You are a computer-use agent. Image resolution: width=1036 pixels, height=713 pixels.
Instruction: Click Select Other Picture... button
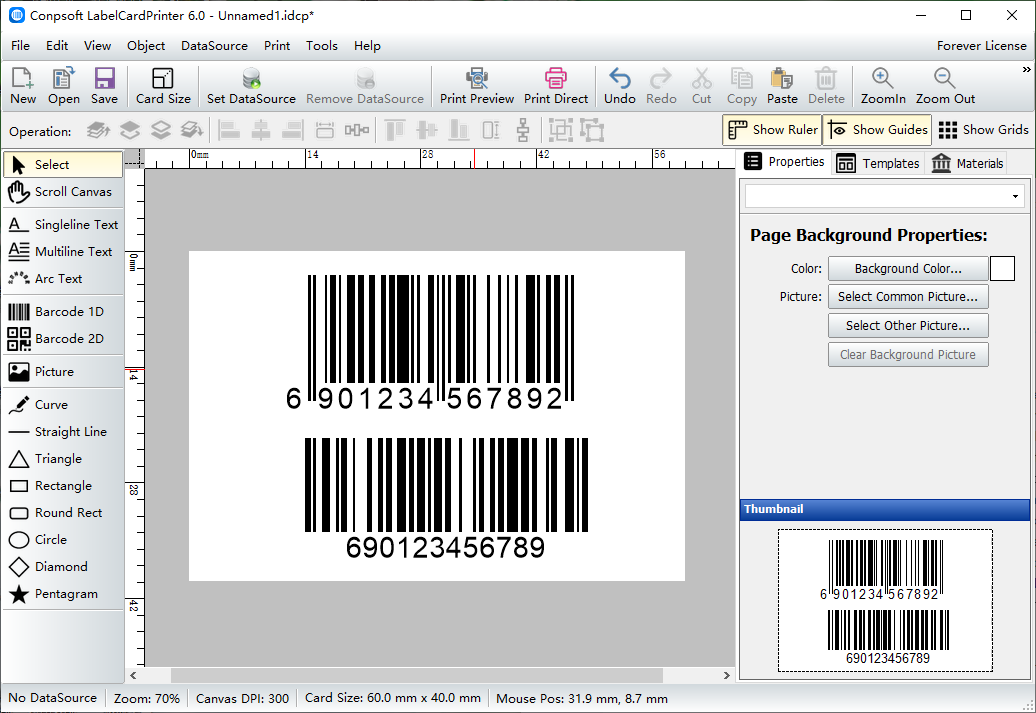tap(908, 326)
